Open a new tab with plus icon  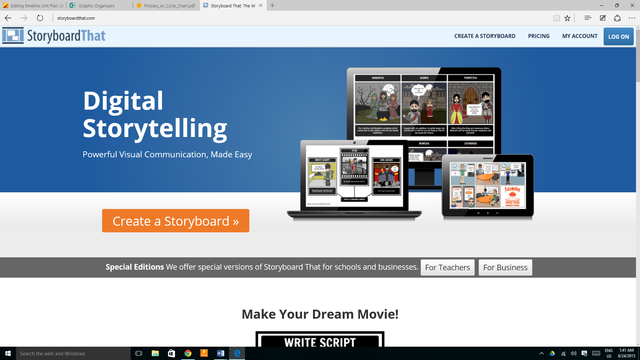click(272, 5)
